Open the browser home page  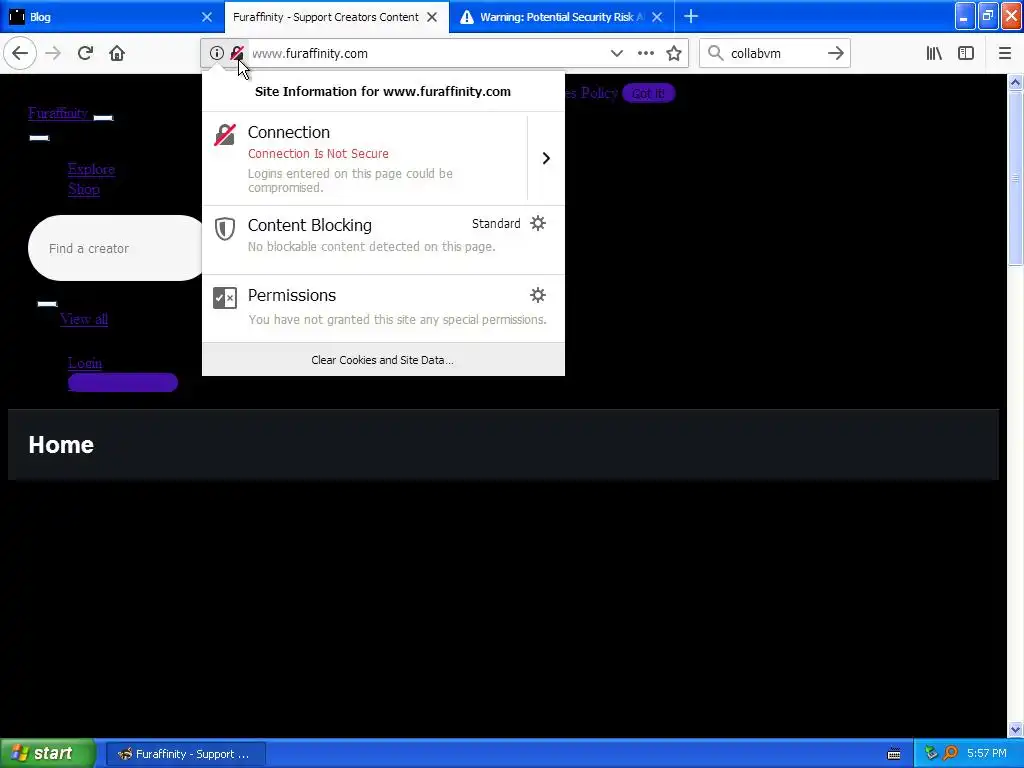(117, 54)
